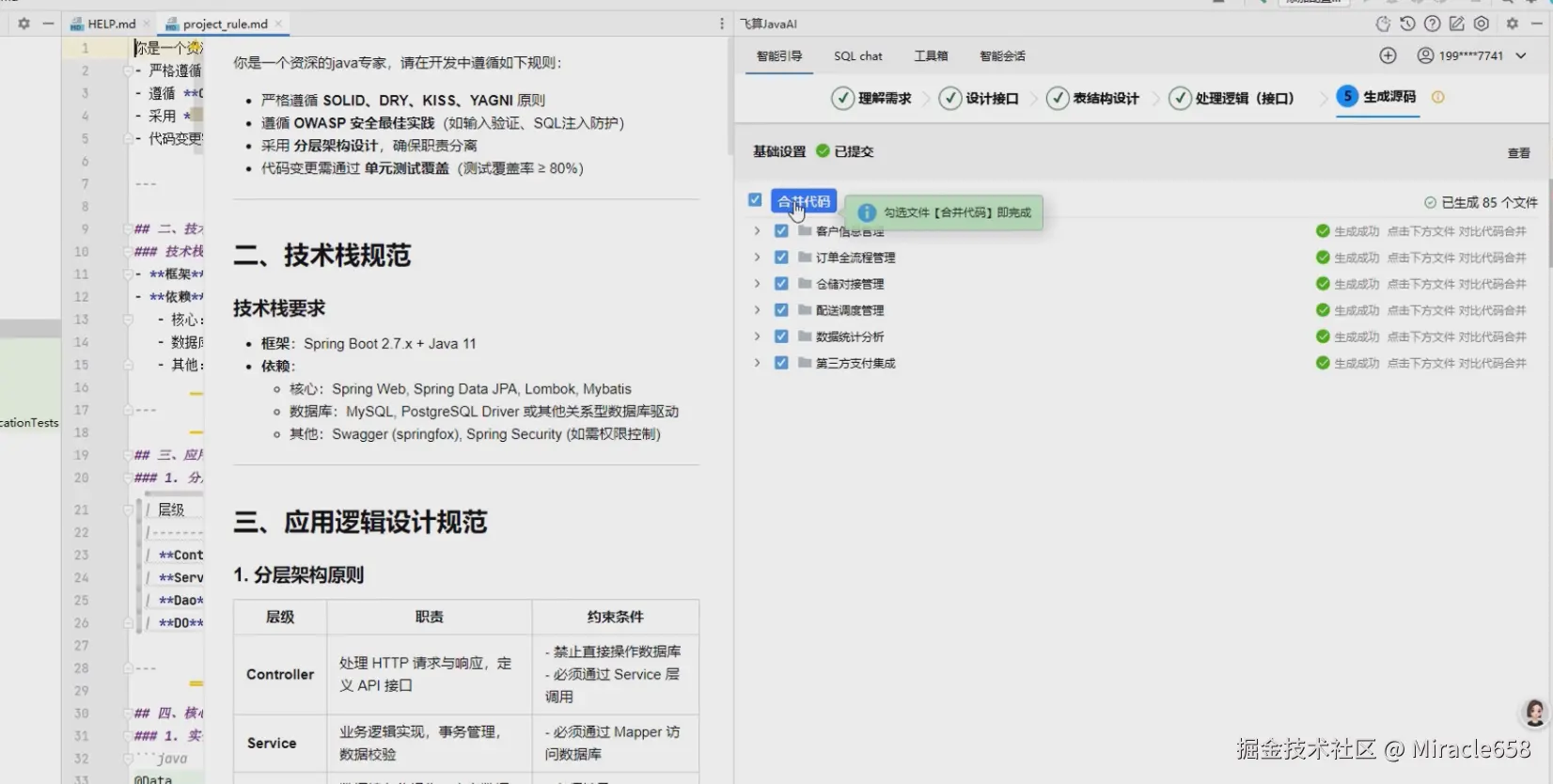Screen dimensions: 1553x784
Task: Toggle the select-all checkbox beside 合并代码
Action: pos(755,199)
